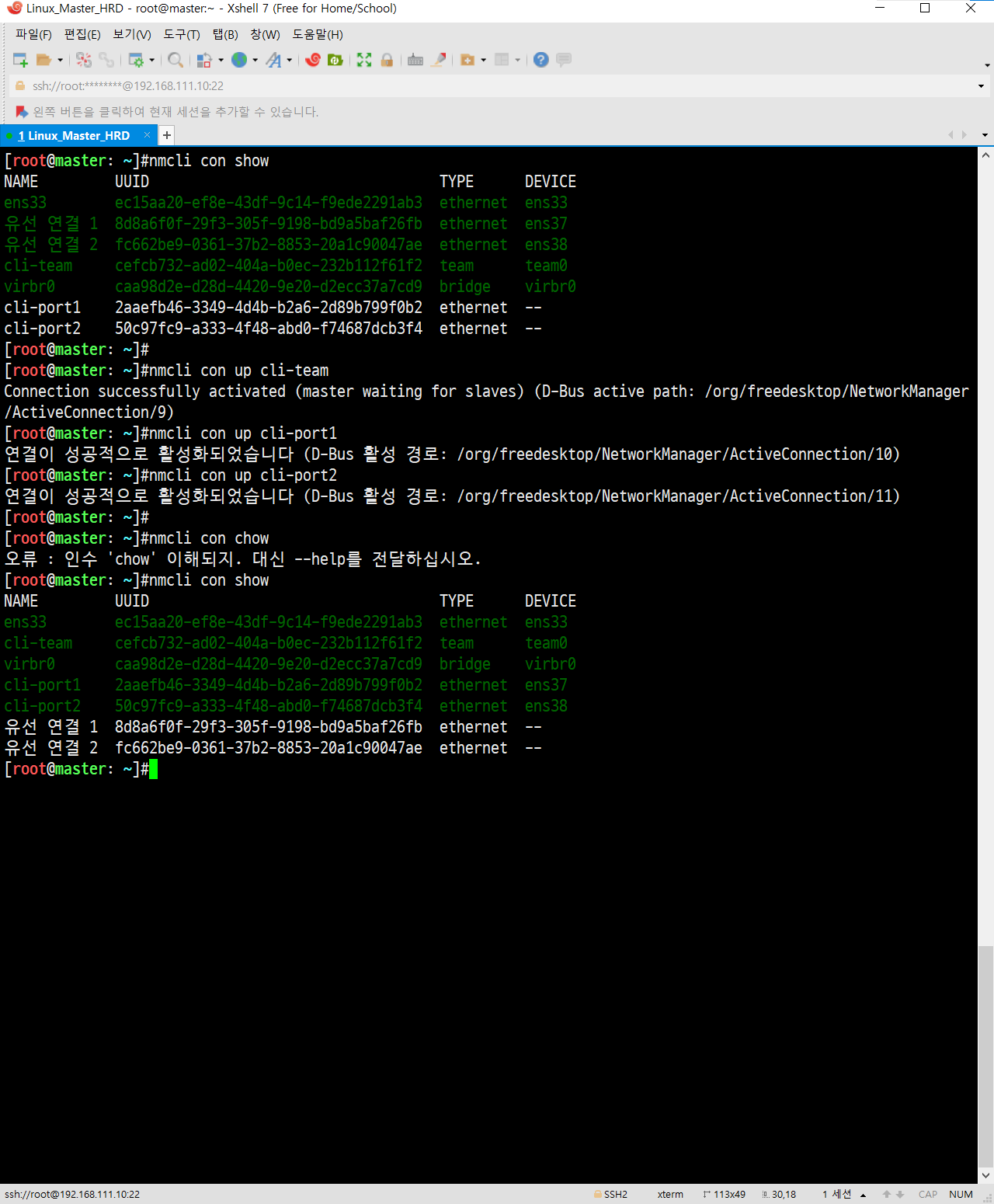The image size is (994, 1204).
Task: Expand the globe encoding dropdown arrow
Action: coord(255,60)
